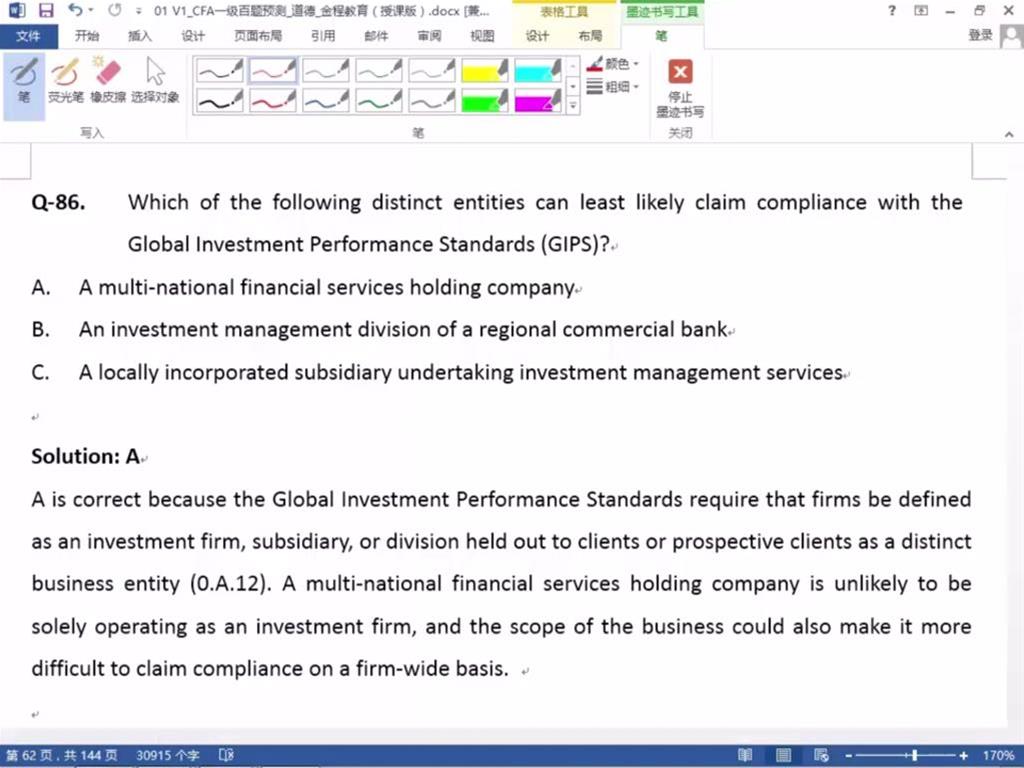Open Word Help question mark
The height and width of the screenshot is (768, 1024).
pyautogui.click(x=892, y=10)
